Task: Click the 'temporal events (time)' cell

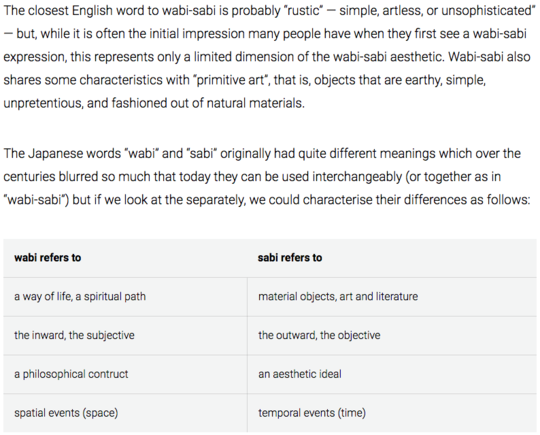Action: pyautogui.click(x=392, y=413)
